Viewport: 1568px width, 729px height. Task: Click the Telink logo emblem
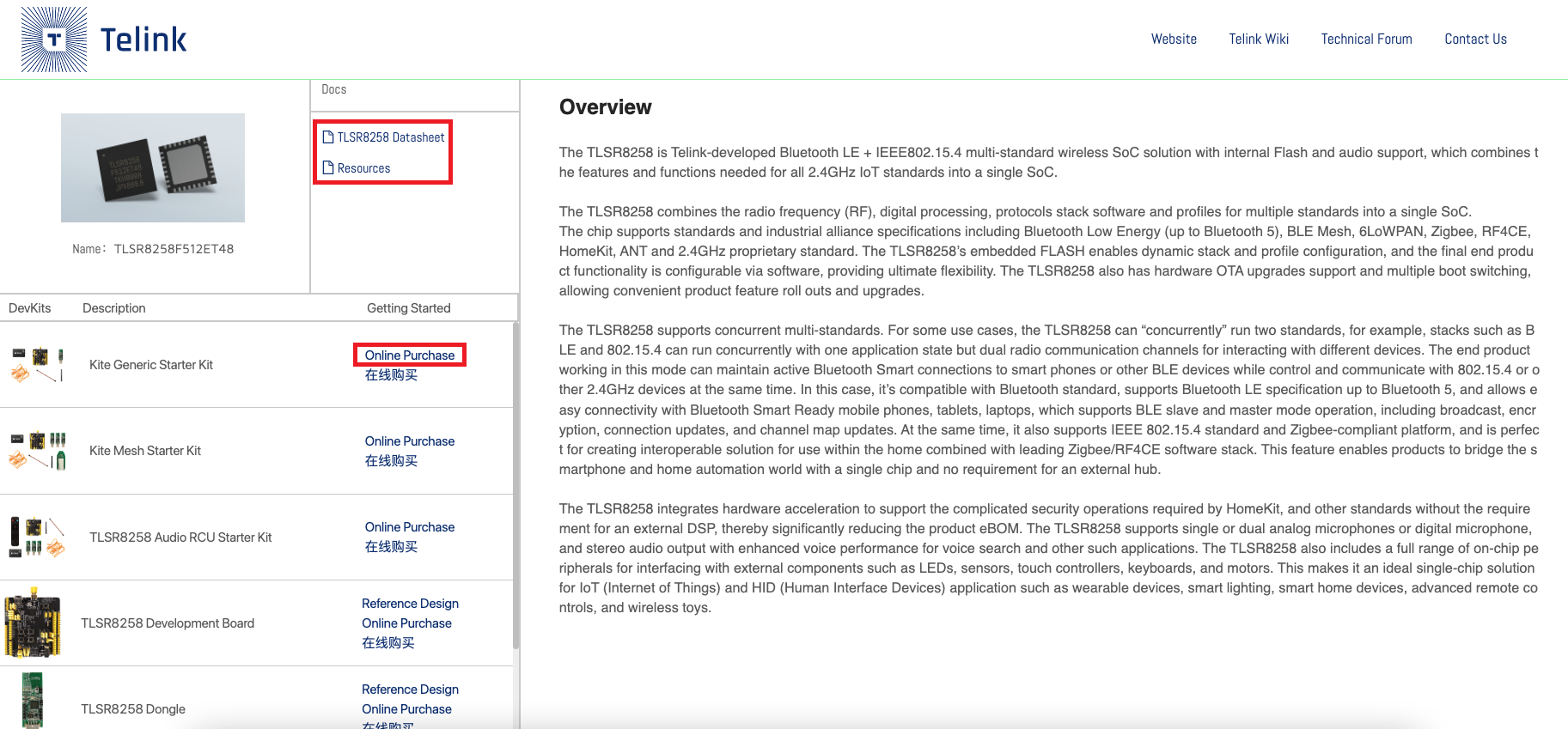coord(54,39)
